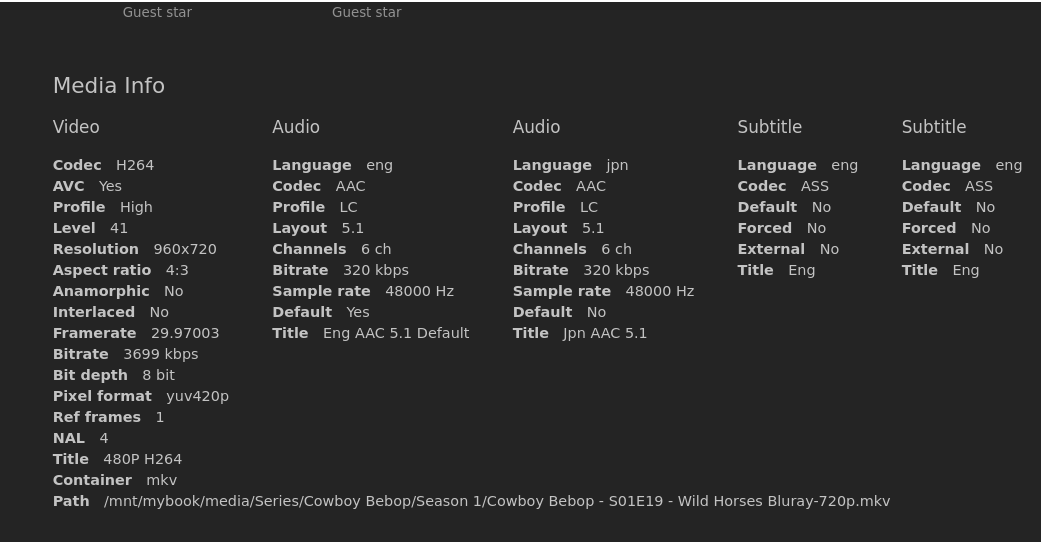This screenshot has height=542, width=1041.
Task: Click the Anamorphic label in Video column
Action: point(101,291)
